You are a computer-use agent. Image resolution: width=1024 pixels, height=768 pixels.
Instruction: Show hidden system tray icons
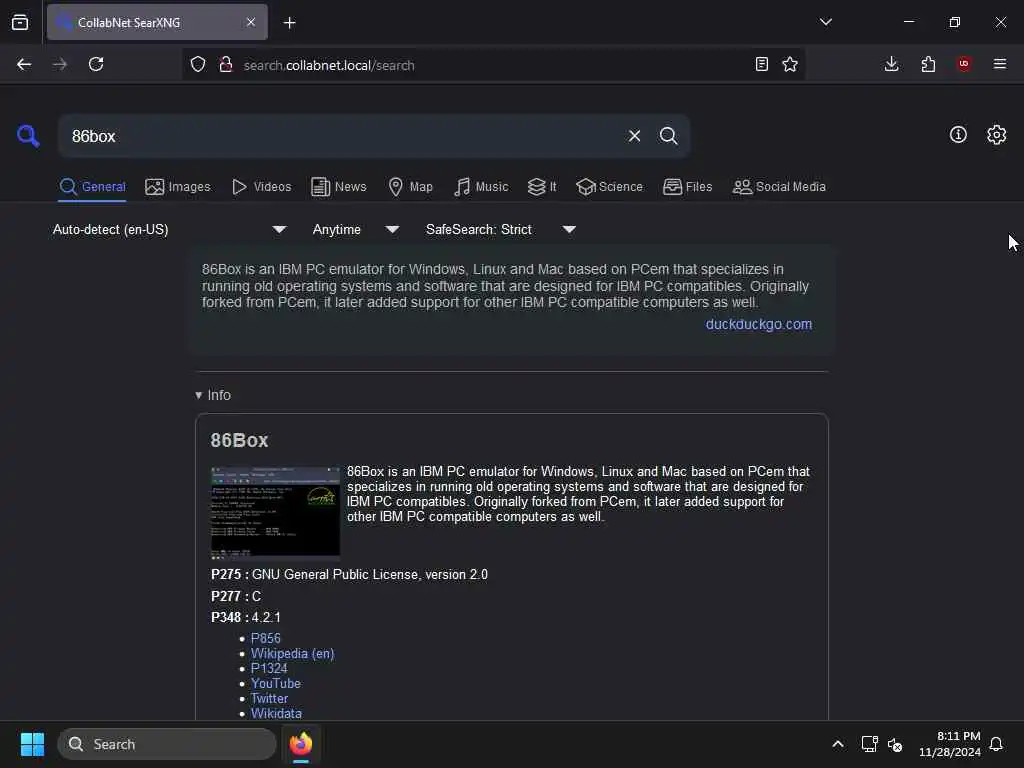838,744
